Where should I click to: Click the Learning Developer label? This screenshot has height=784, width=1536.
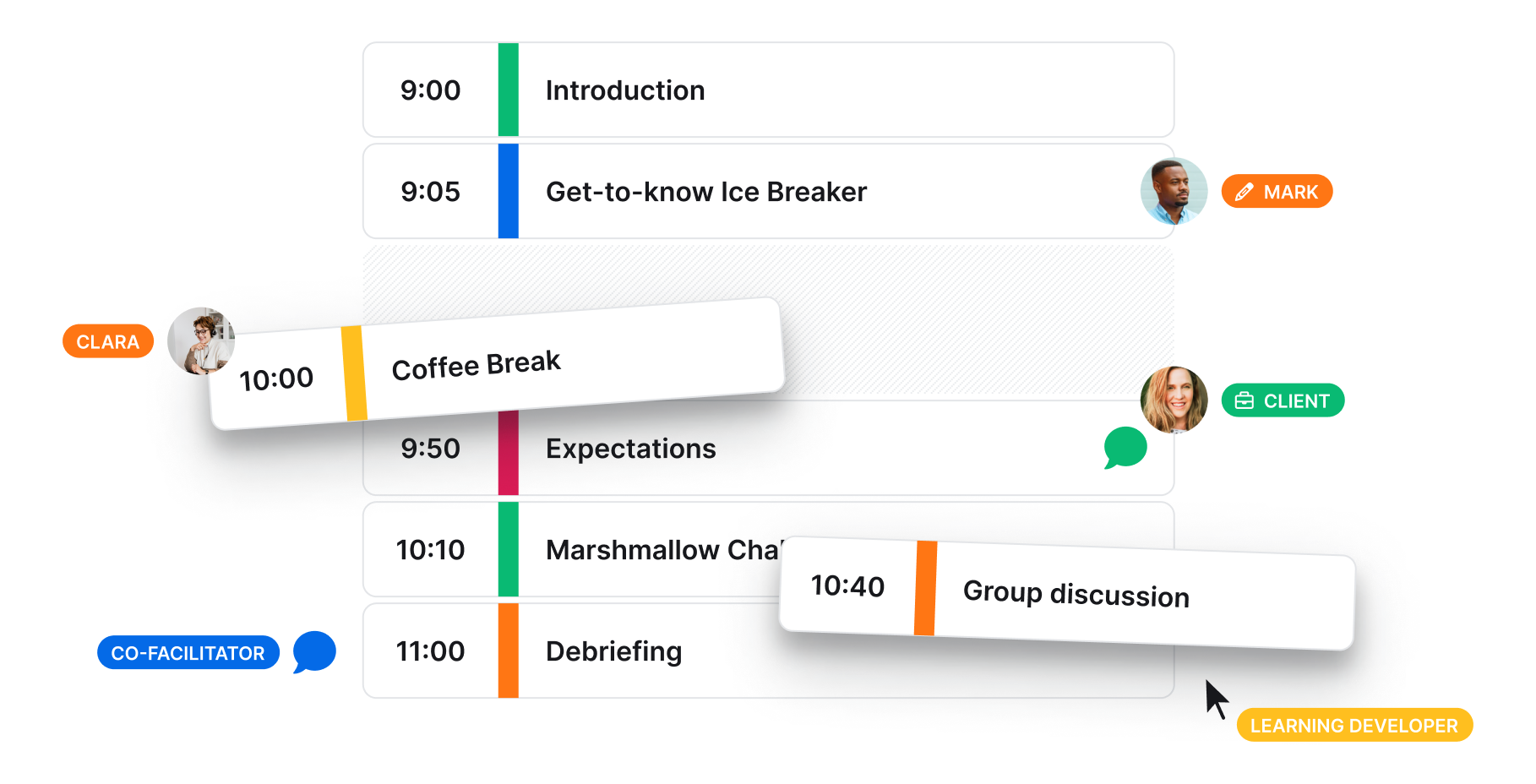tap(1354, 725)
